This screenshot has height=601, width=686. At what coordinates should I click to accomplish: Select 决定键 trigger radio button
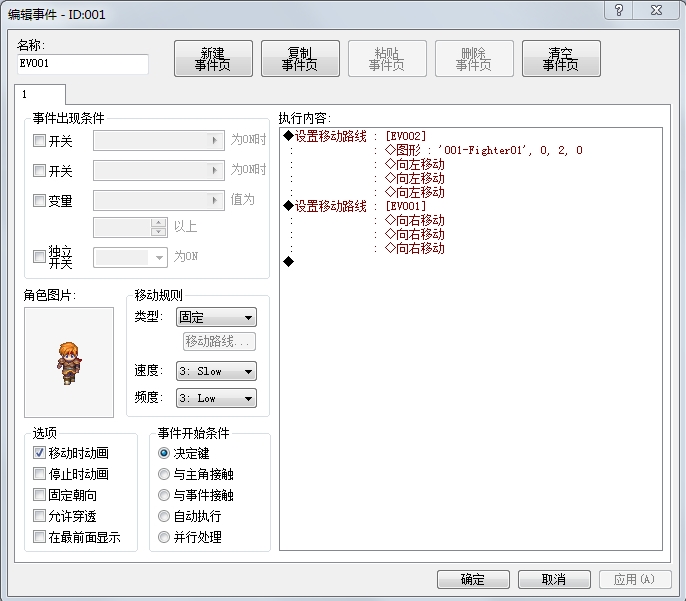164,453
